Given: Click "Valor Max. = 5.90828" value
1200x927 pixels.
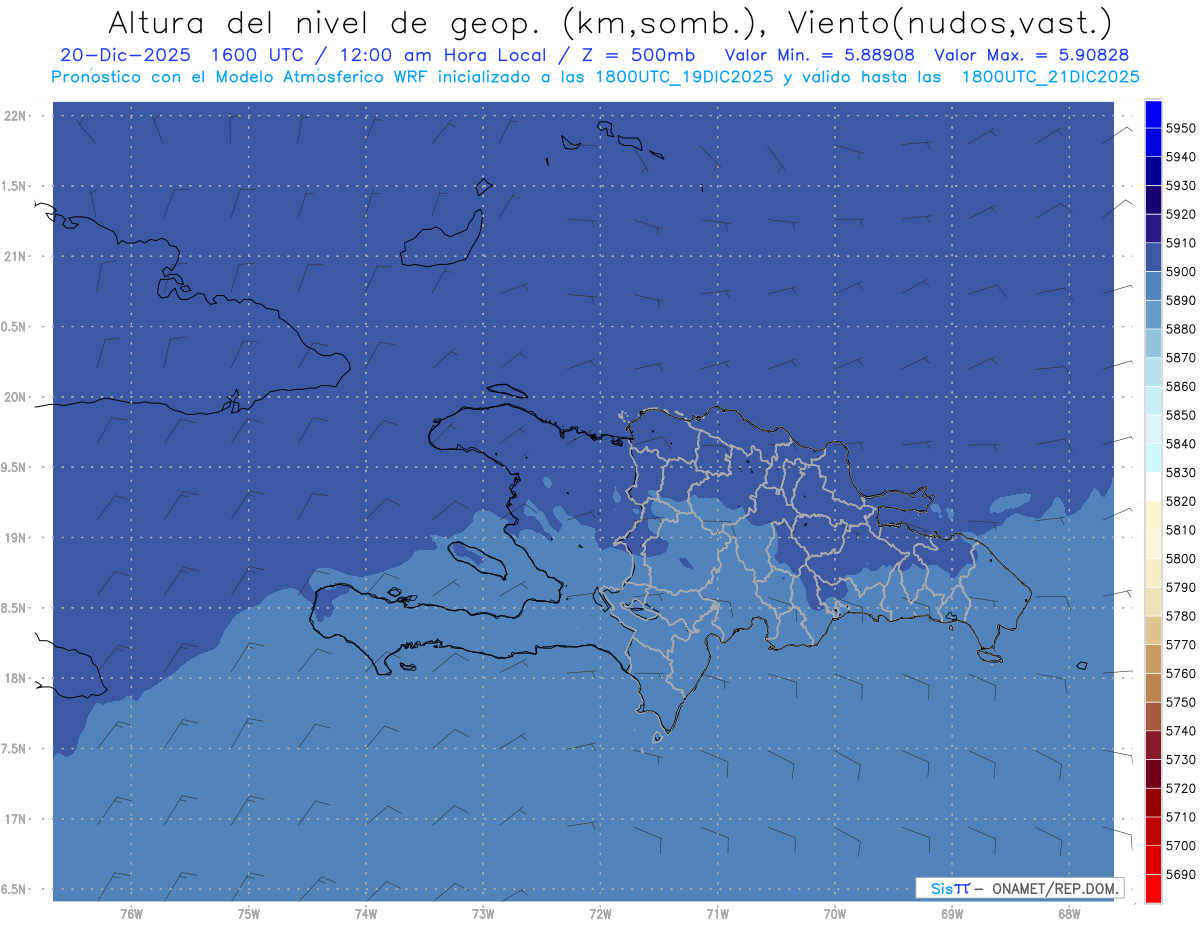Looking at the screenshot, I should 1034,55.
